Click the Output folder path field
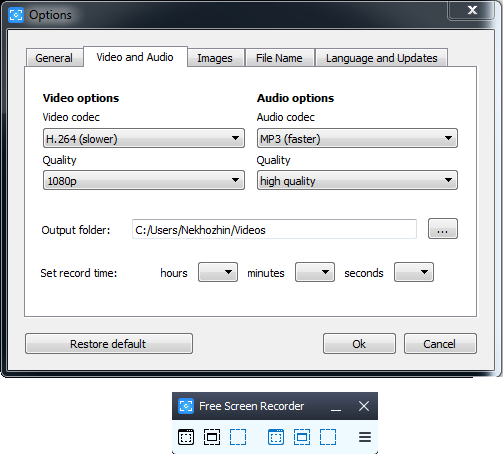Image resolution: width=503 pixels, height=457 pixels. click(x=274, y=229)
